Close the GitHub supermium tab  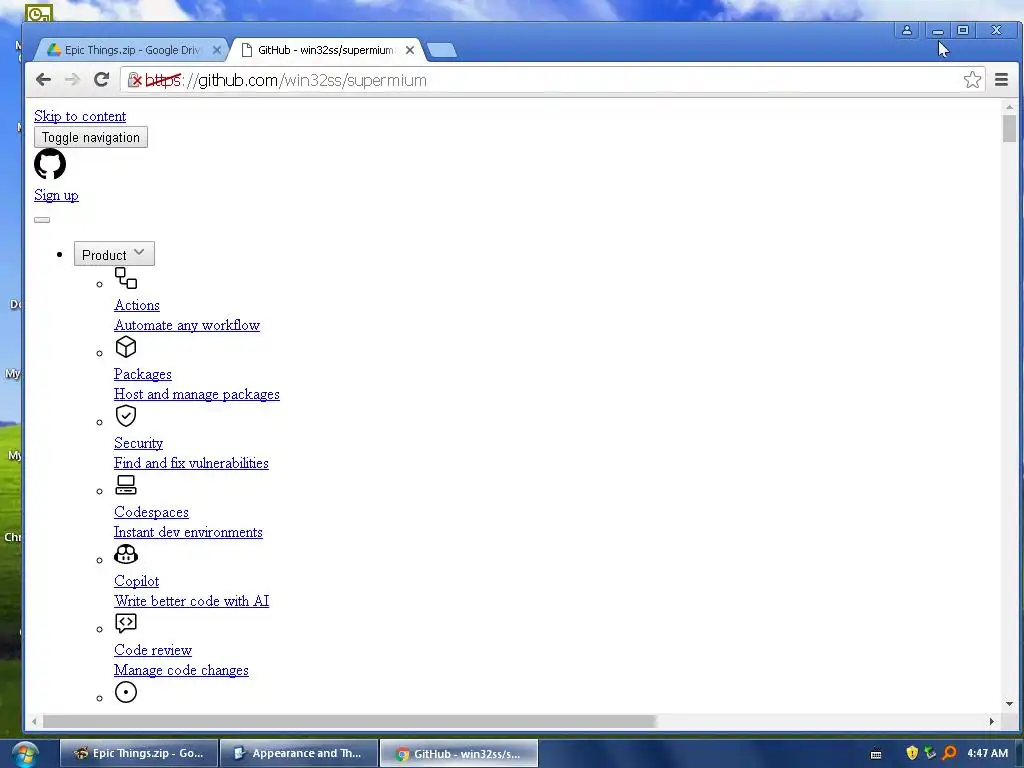(409, 50)
